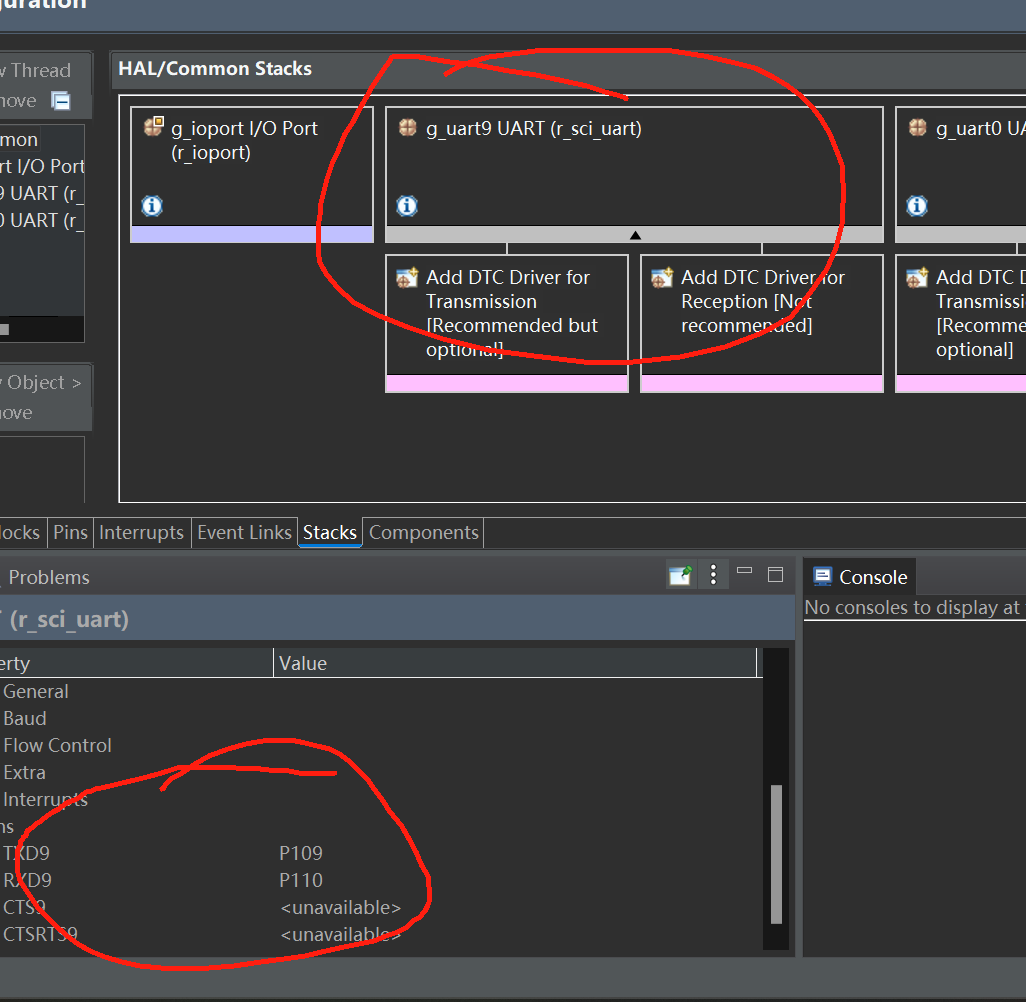Image resolution: width=1026 pixels, height=1002 pixels.
Task: Click the Value column header
Action: pos(514,663)
